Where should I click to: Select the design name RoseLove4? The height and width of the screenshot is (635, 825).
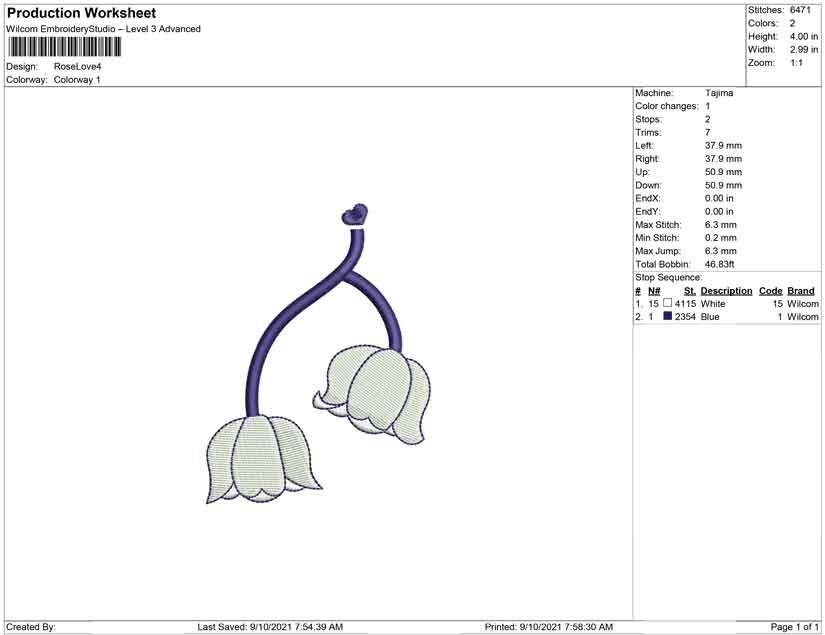(77, 67)
